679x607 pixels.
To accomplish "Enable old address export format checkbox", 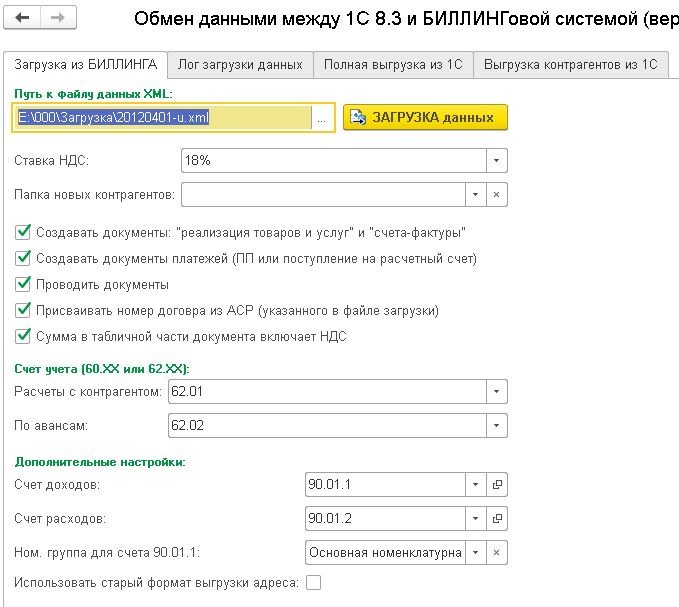I will [x=313, y=582].
